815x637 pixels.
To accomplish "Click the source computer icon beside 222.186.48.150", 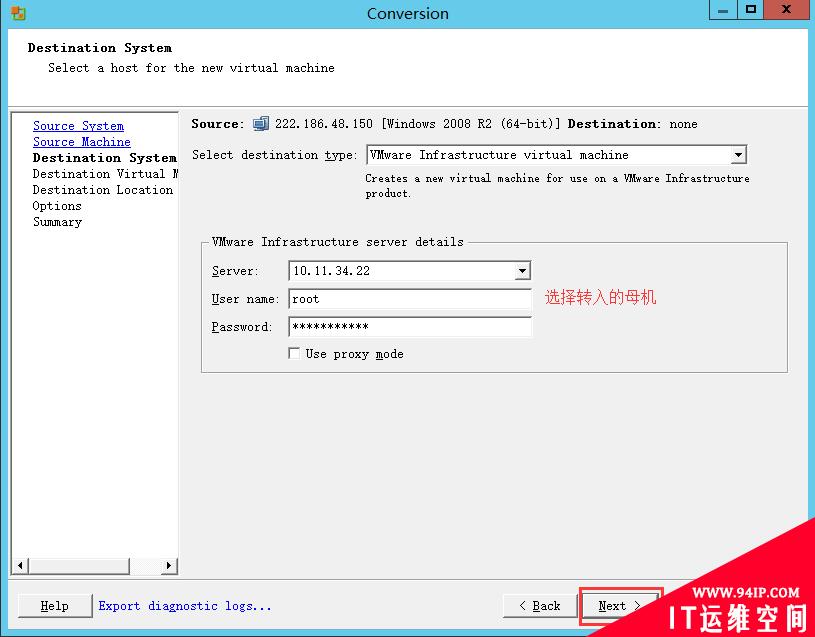I will pos(261,124).
